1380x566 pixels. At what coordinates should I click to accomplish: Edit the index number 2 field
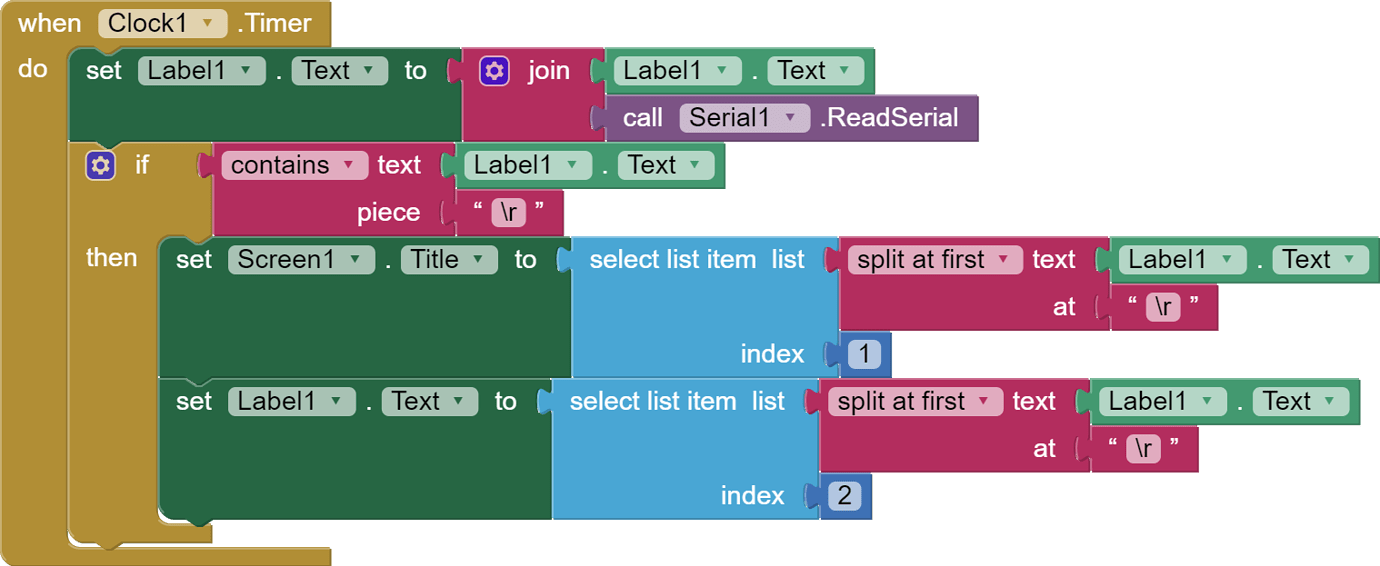[844, 496]
